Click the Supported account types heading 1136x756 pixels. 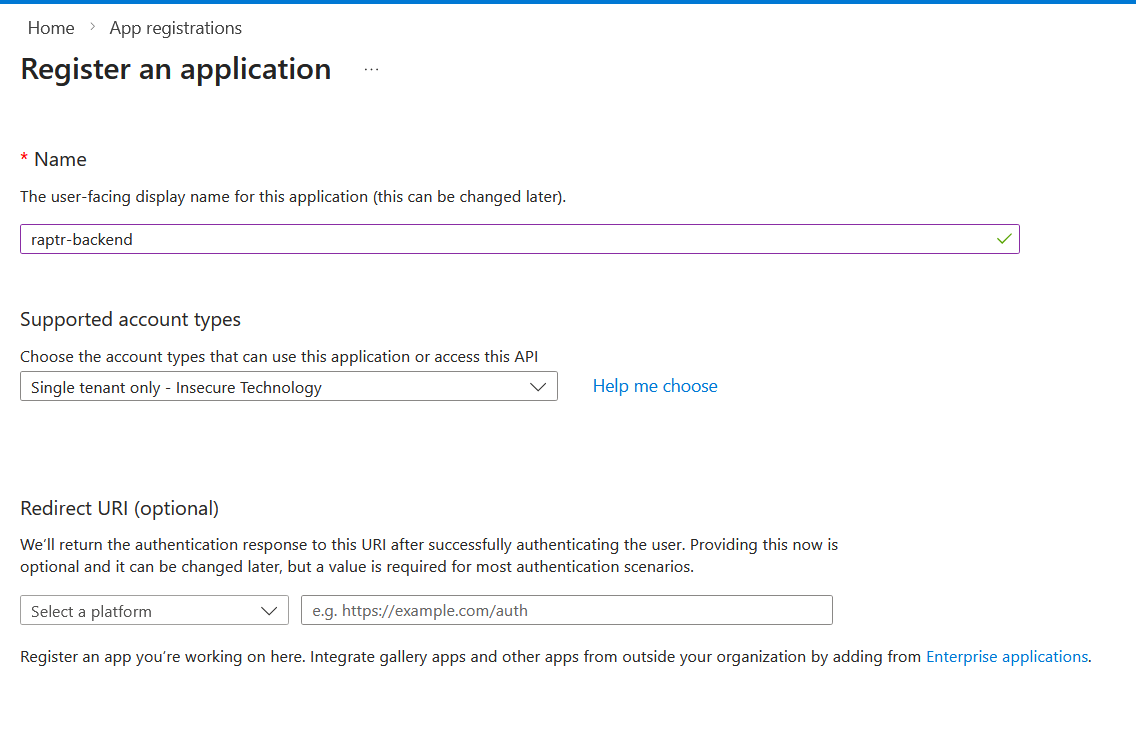tap(130, 320)
